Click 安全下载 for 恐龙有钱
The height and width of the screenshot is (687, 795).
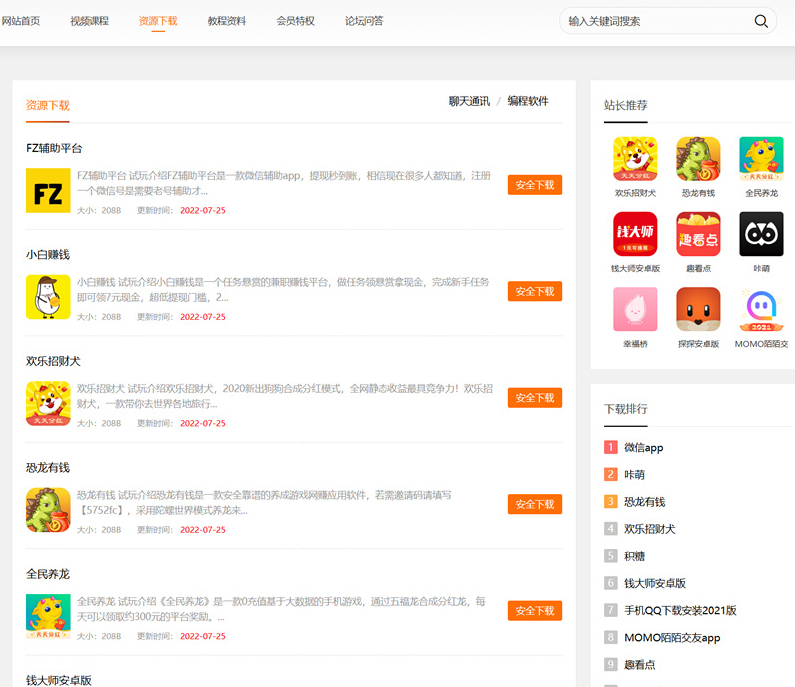coord(535,504)
